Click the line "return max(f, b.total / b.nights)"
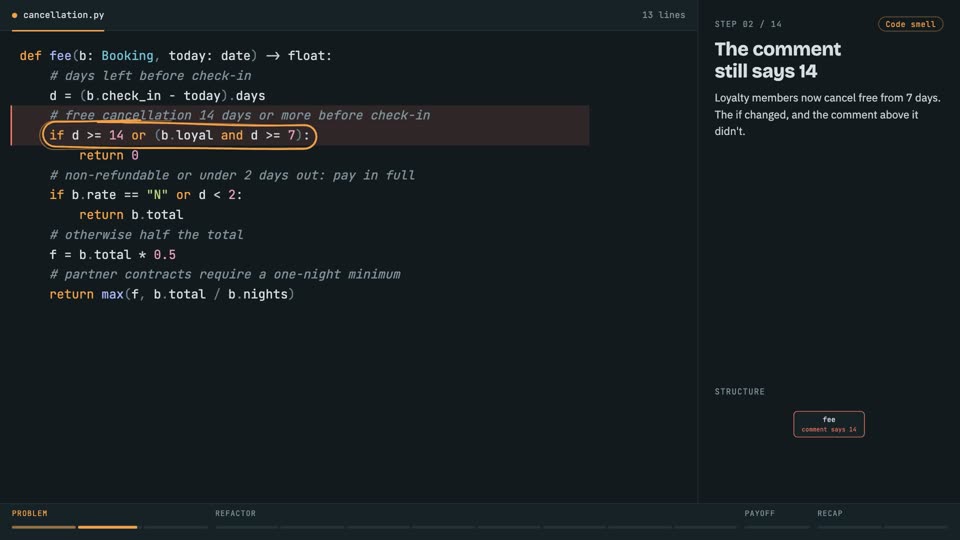The height and width of the screenshot is (540, 960). [x=172, y=294]
